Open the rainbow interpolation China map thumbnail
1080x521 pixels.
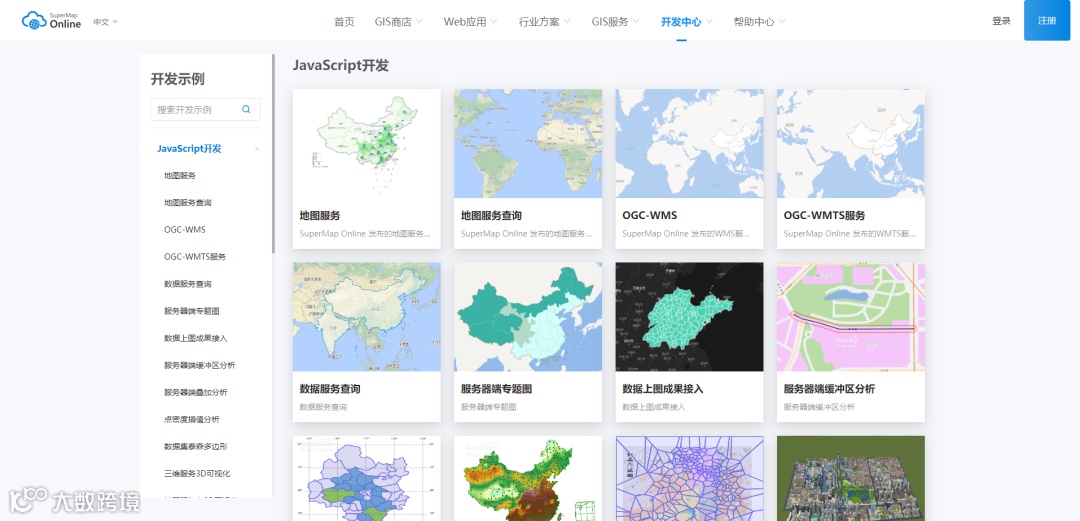click(528, 478)
